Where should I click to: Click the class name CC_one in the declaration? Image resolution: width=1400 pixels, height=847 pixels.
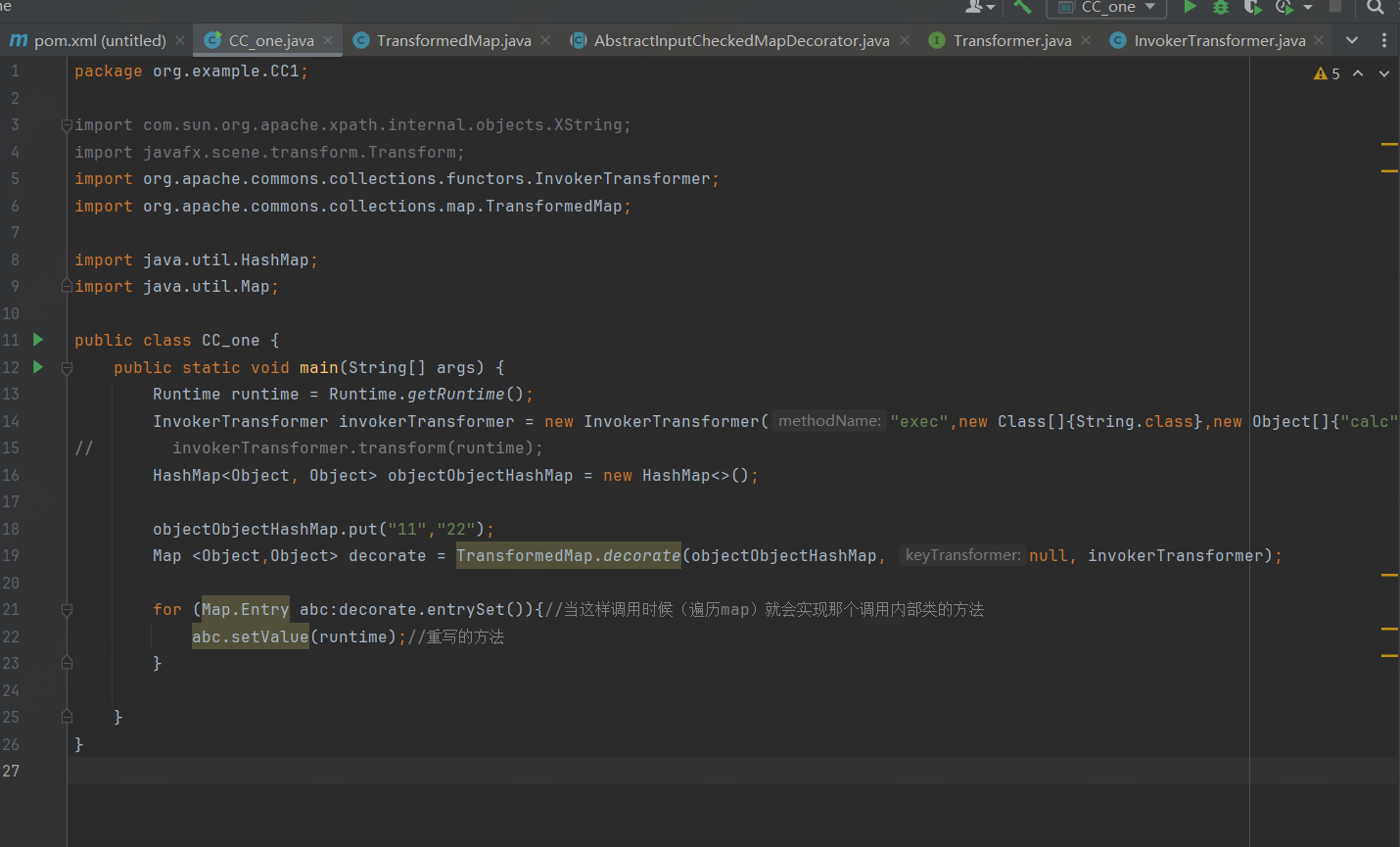click(231, 340)
